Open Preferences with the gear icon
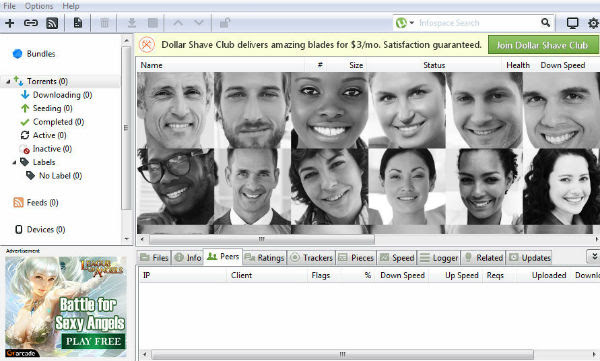Image resolution: width=600 pixels, height=361 pixels. tap(593, 23)
